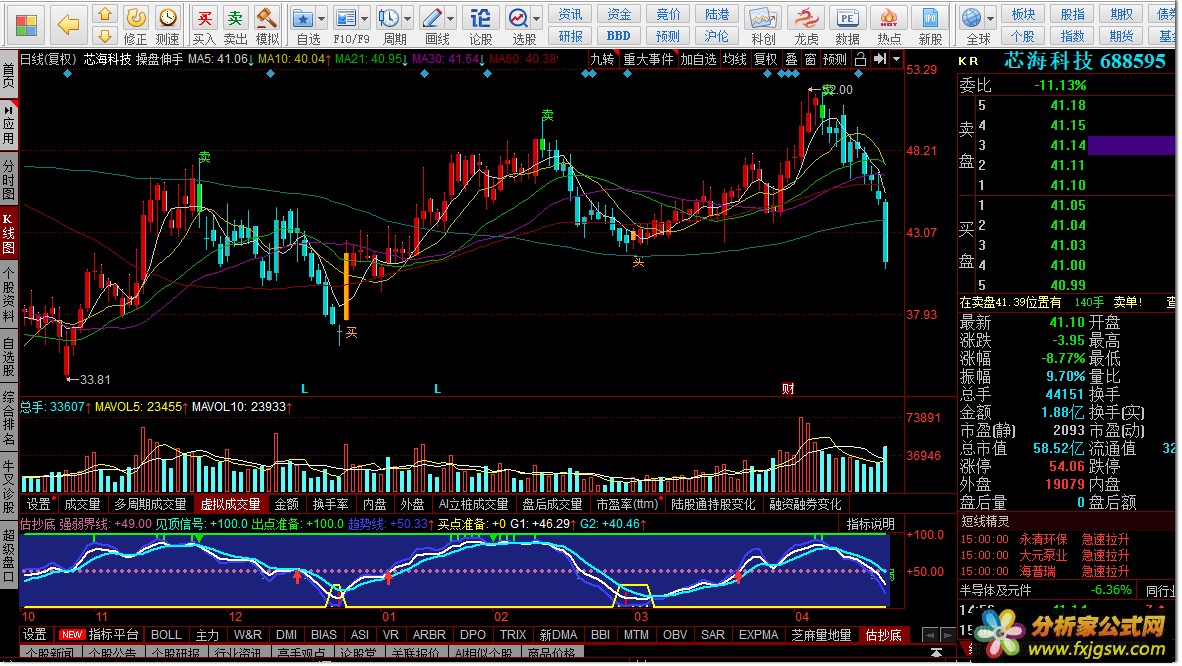The height and width of the screenshot is (666, 1182).
Task: Open the chart header small dropdown arrow
Action: (x=896, y=59)
